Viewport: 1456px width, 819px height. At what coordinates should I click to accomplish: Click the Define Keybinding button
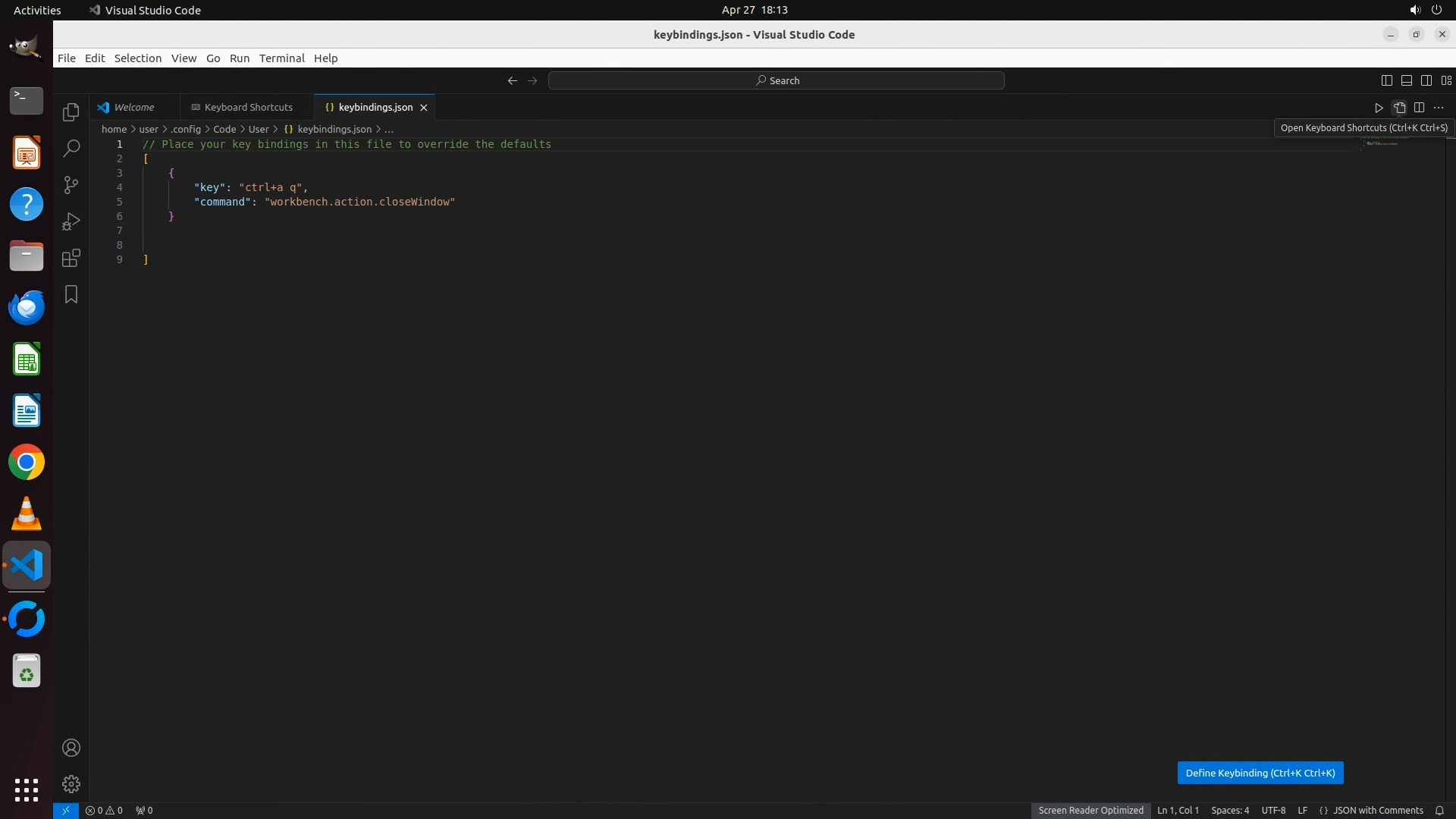[x=1260, y=773]
